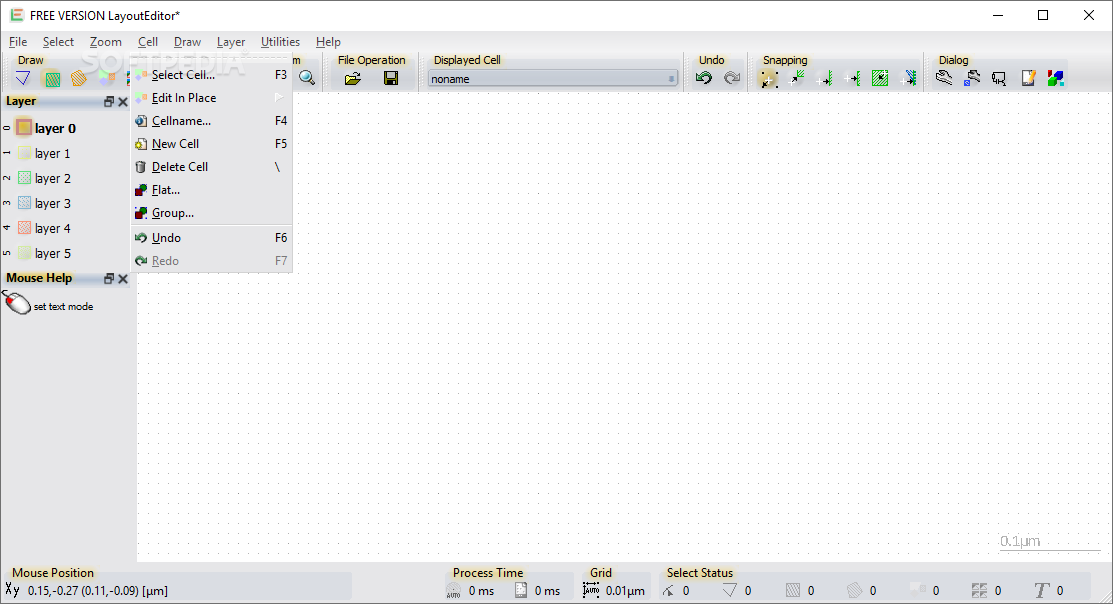Close the Layer panel
The image size is (1113, 604).
coord(123,101)
